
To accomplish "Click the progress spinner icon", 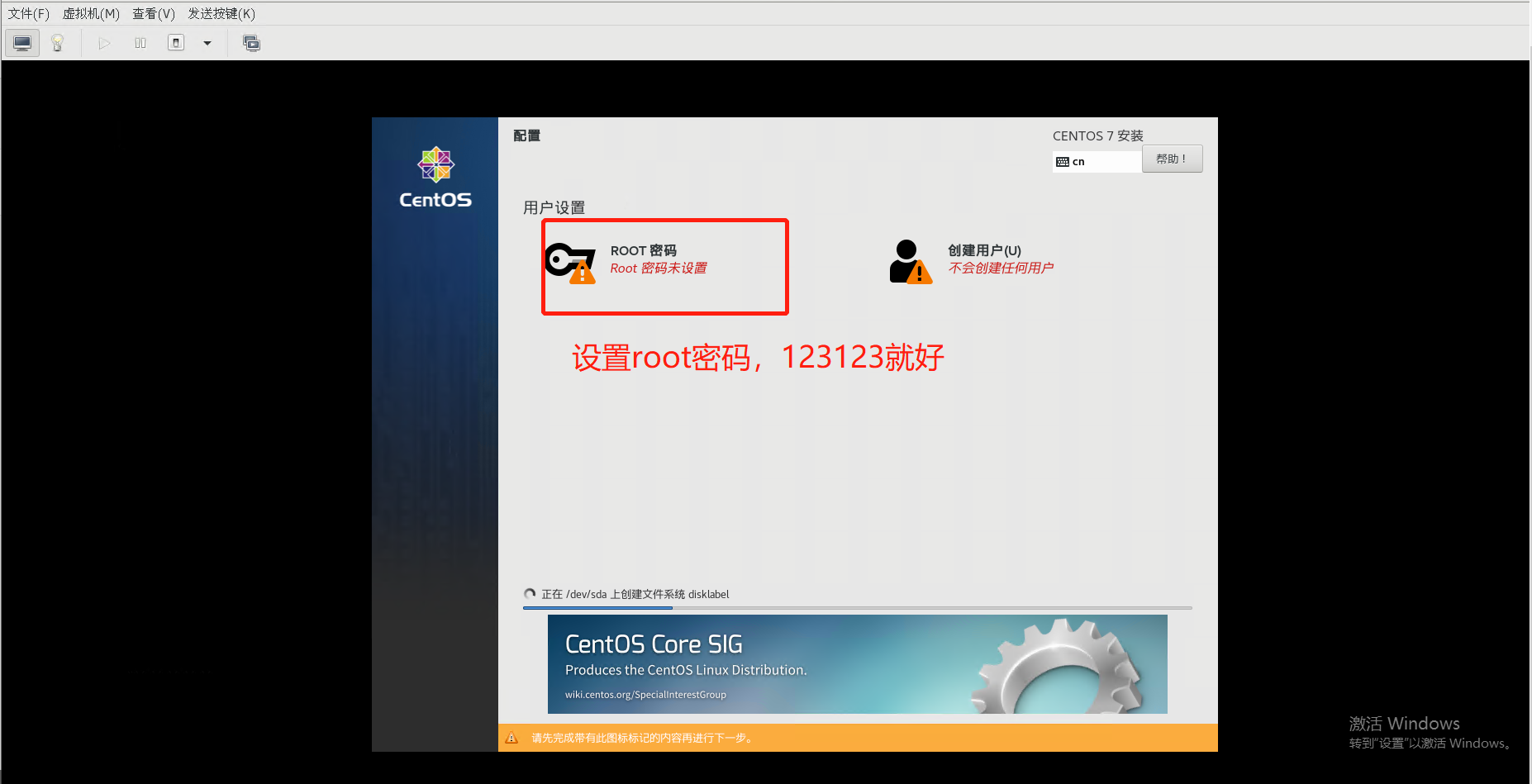I will [x=530, y=593].
